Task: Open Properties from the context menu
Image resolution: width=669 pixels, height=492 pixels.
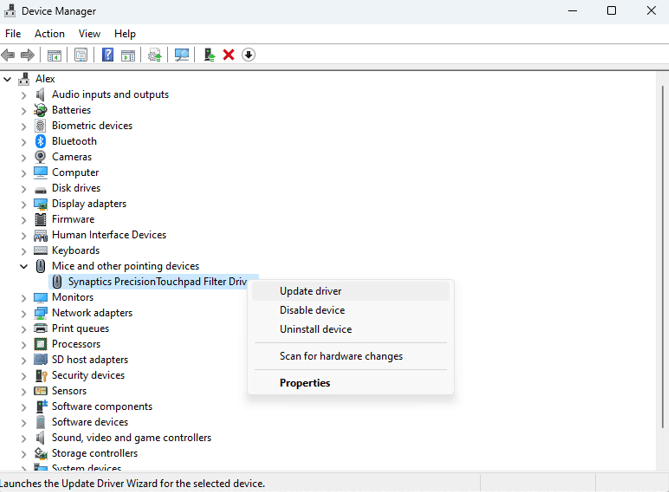Action: 304,383
